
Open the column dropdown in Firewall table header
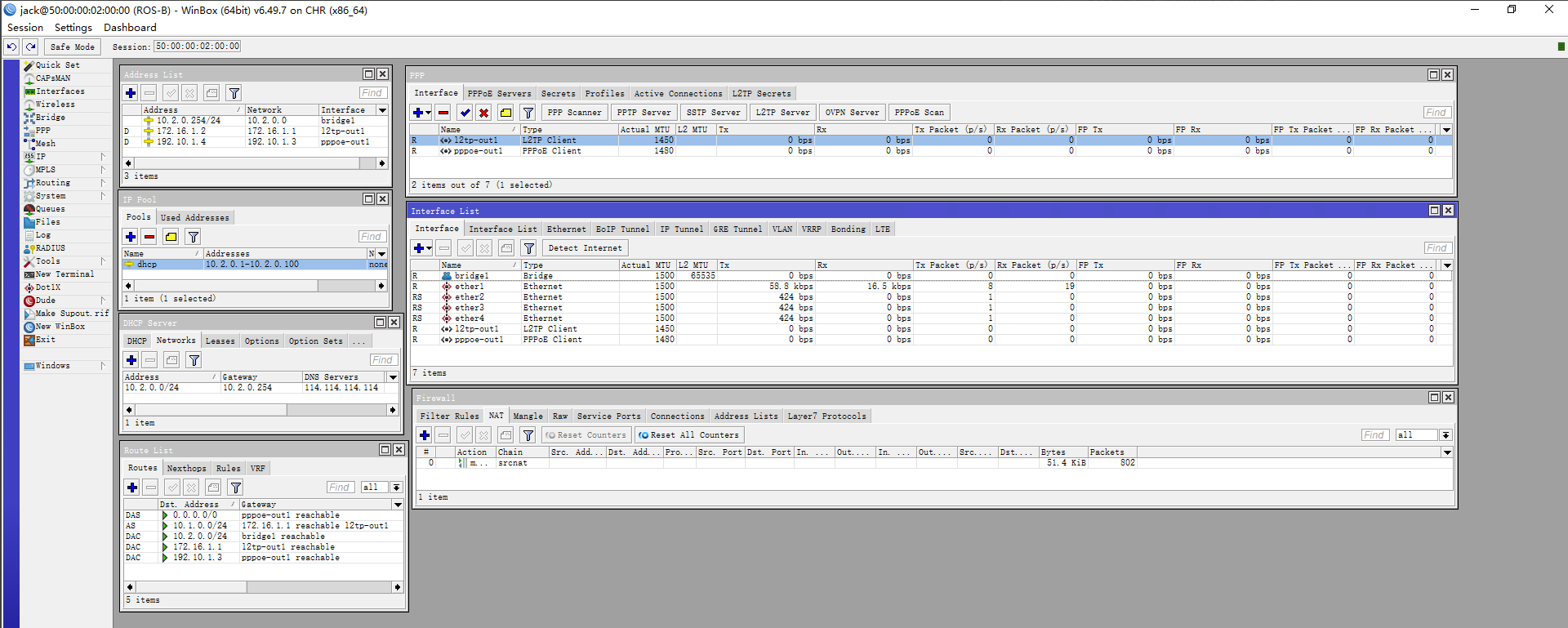tap(1448, 452)
